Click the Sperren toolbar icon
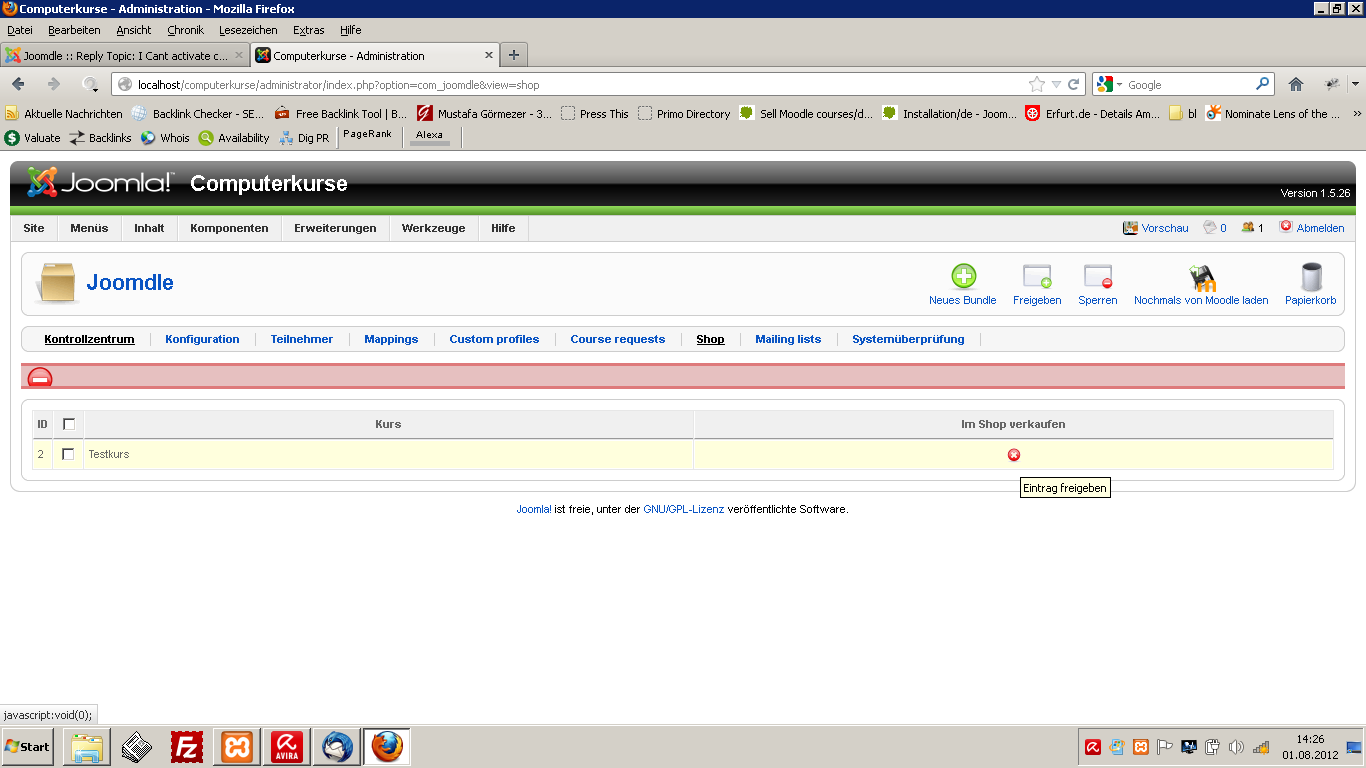Screen dimensions: 1366x768 pos(1097,278)
